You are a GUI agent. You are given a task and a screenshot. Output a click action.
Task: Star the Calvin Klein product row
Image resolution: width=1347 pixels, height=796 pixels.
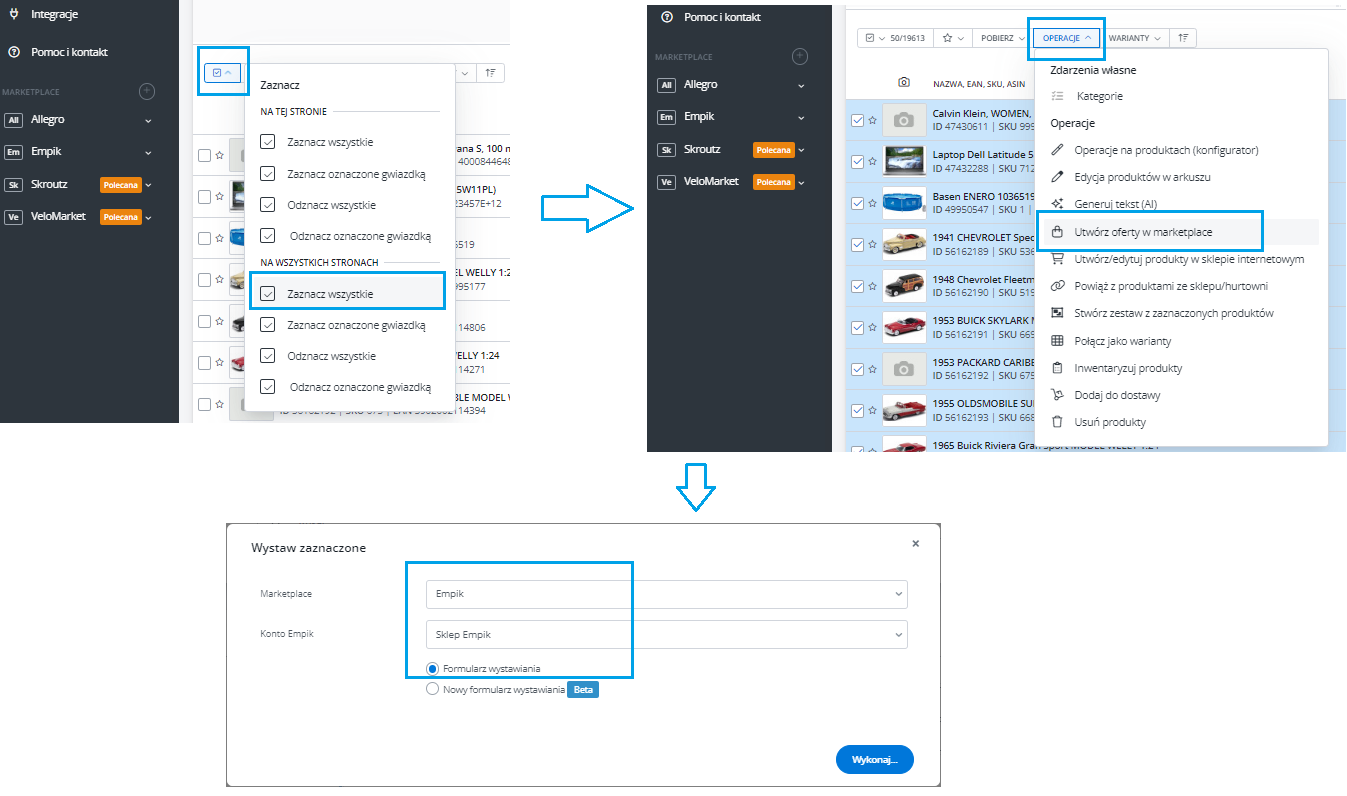(872, 120)
